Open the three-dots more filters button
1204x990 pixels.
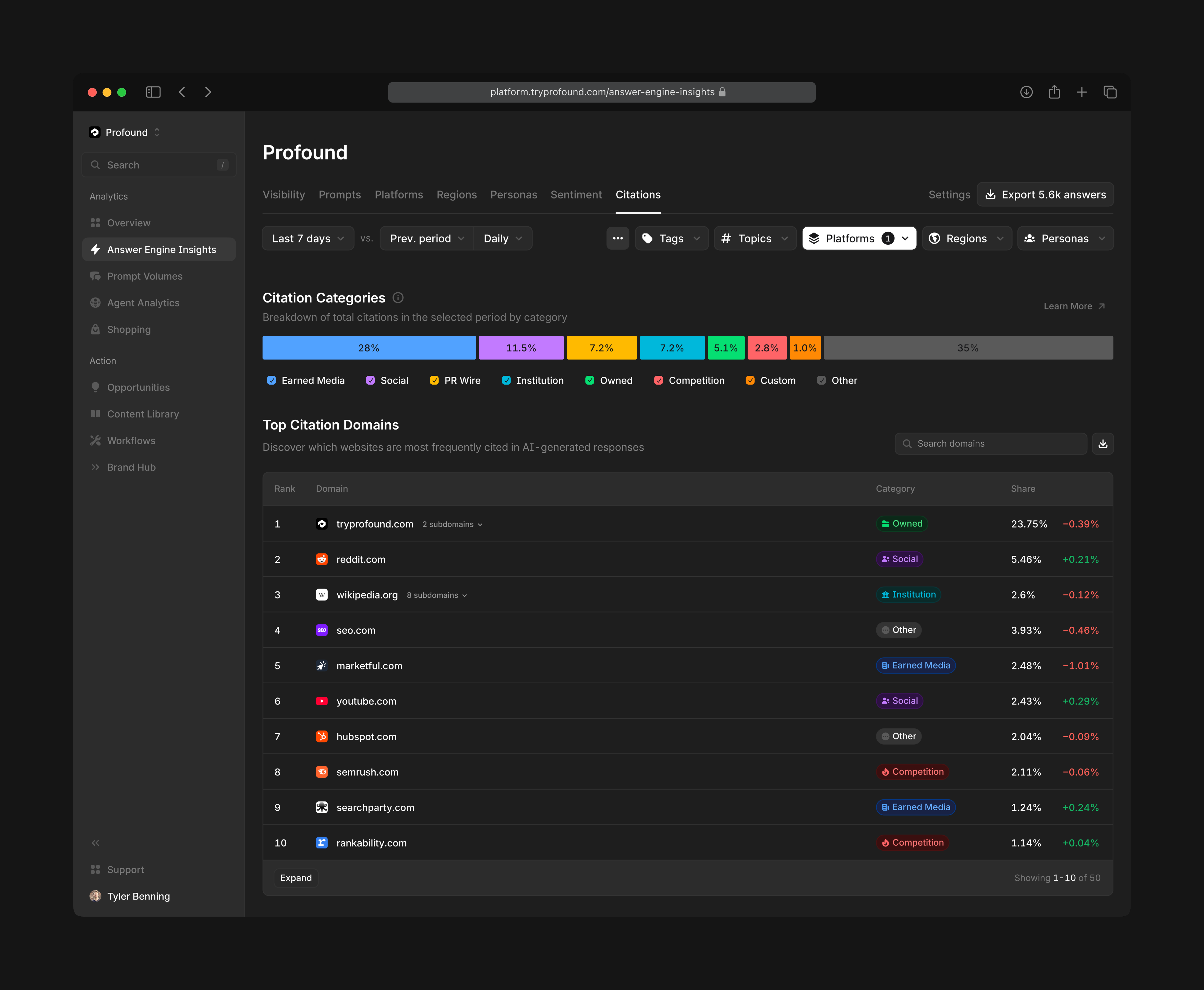click(x=618, y=238)
